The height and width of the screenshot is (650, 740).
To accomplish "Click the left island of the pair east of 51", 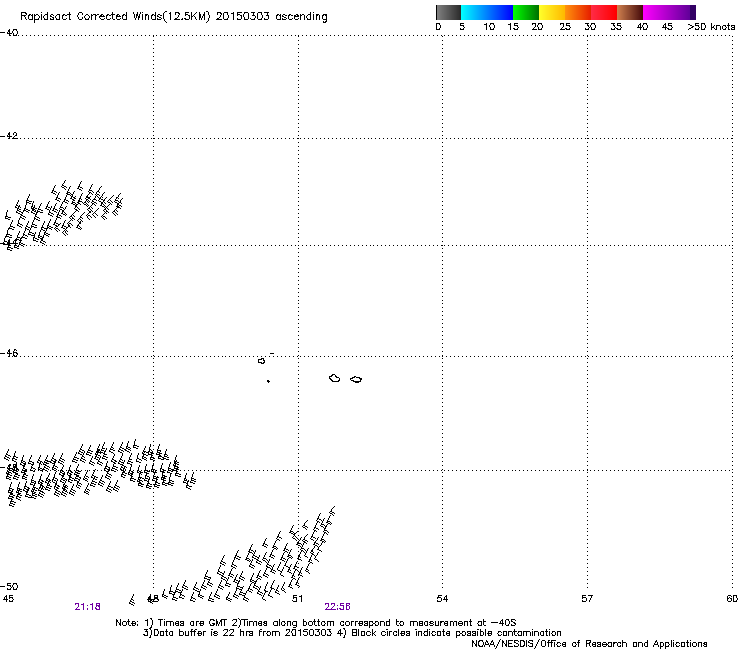I will coord(334,378).
